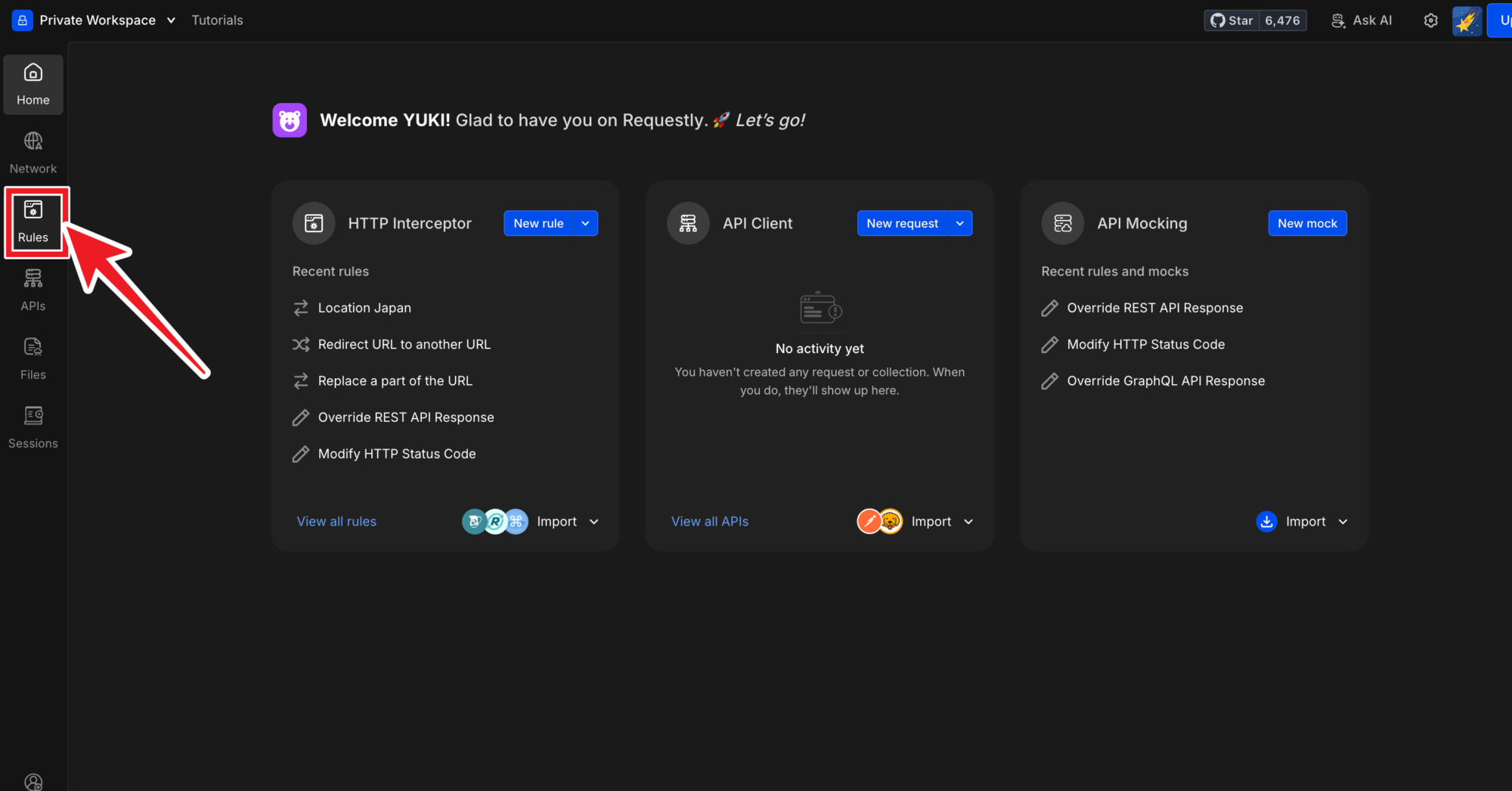Viewport: 1512px width, 791px height.
Task: Open the Network section in sidebar
Action: (x=33, y=152)
